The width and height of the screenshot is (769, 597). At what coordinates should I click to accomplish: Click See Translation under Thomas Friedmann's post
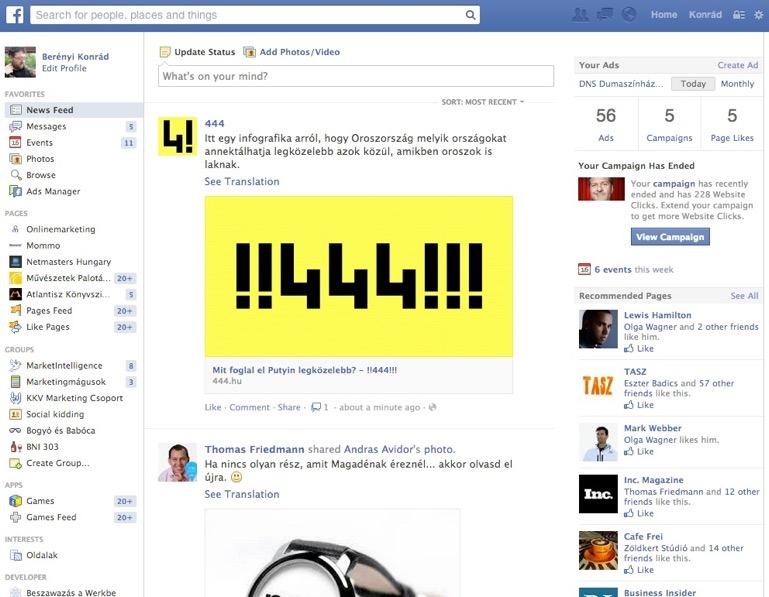242,494
